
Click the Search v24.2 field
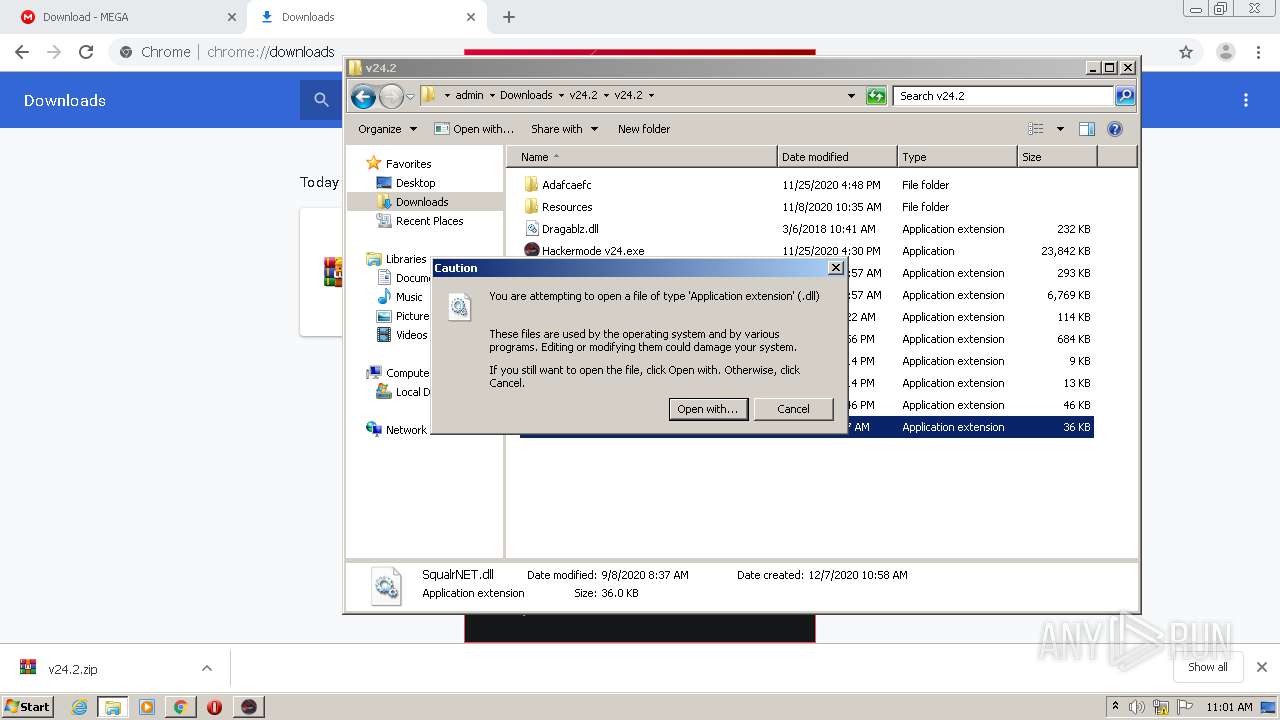pos(1003,96)
